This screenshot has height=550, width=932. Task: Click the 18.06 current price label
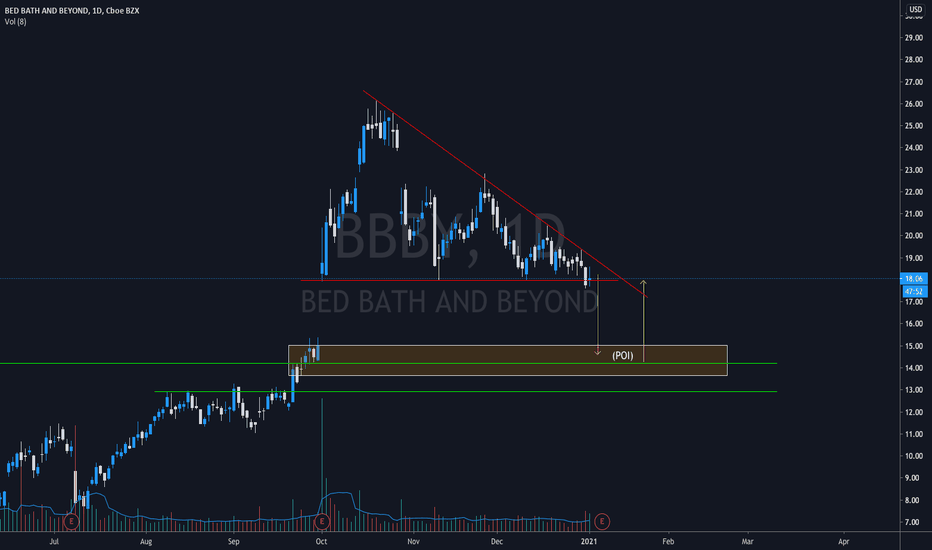tap(914, 278)
